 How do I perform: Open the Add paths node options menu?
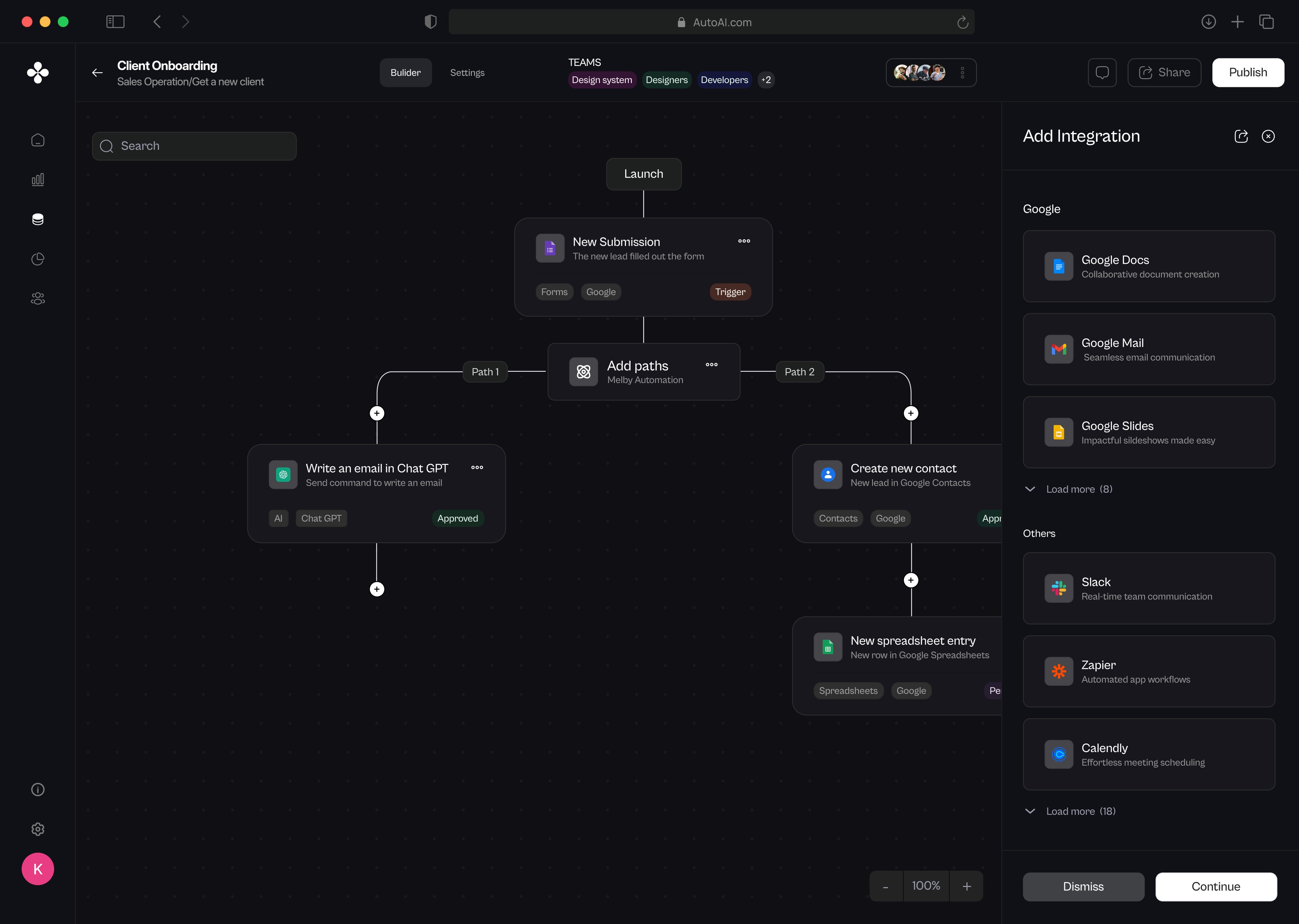711,365
